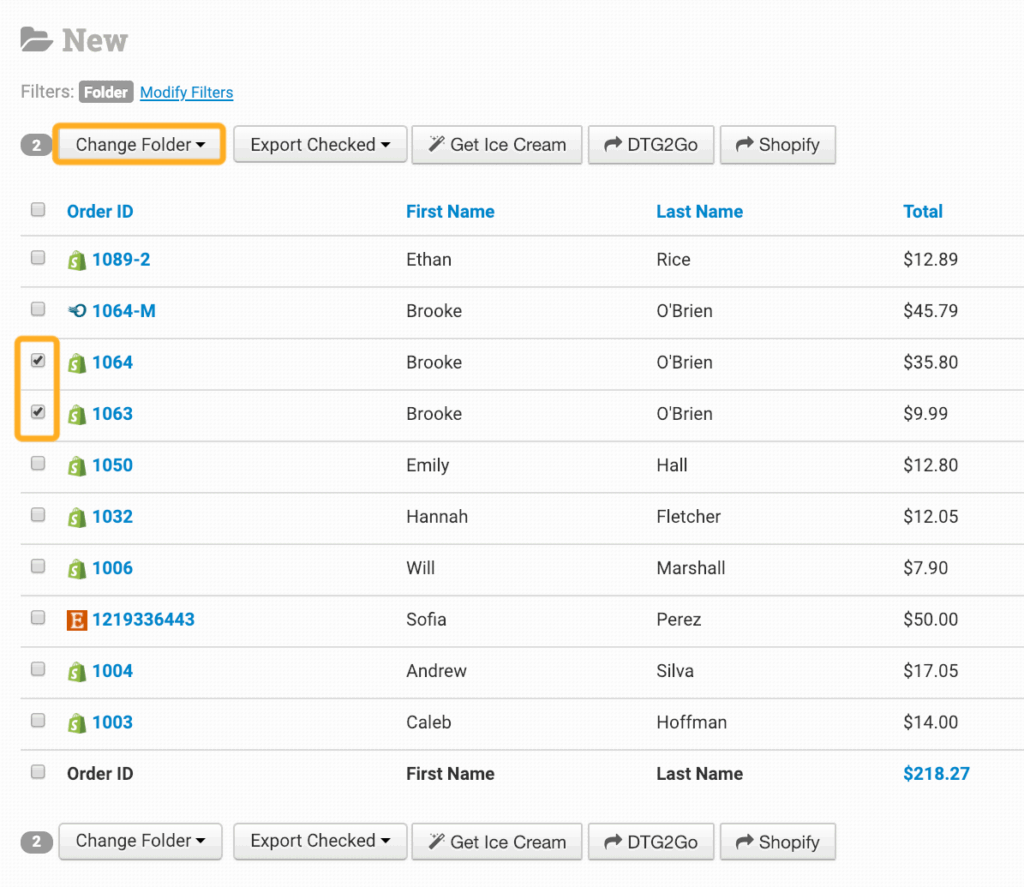This screenshot has width=1024, height=887.
Task: Click the Shopify icon next to order 1032
Action: pyautogui.click(x=77, y=517)
